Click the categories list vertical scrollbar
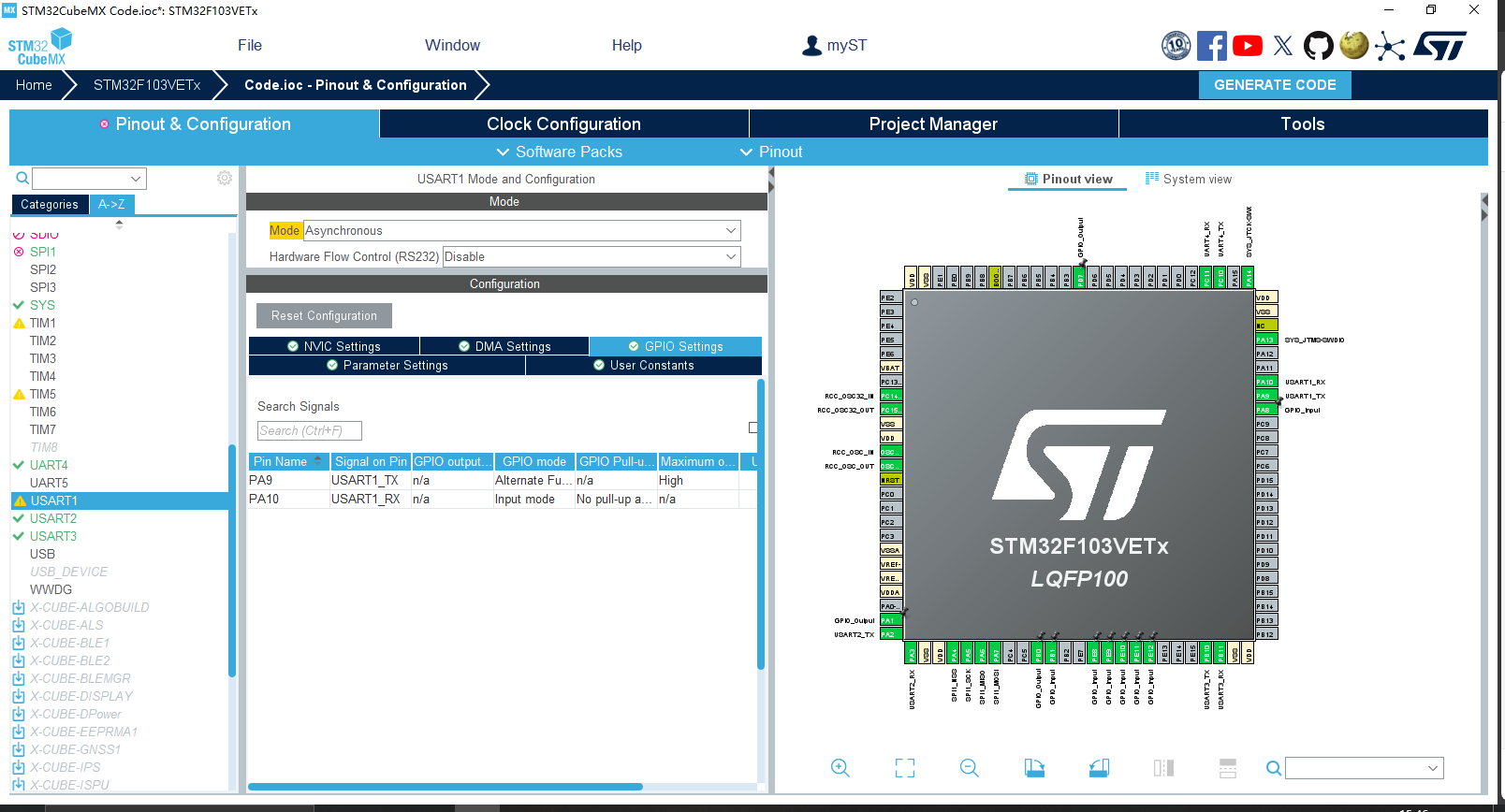This screenshot has width=1505, height=812. pos(231,559)
